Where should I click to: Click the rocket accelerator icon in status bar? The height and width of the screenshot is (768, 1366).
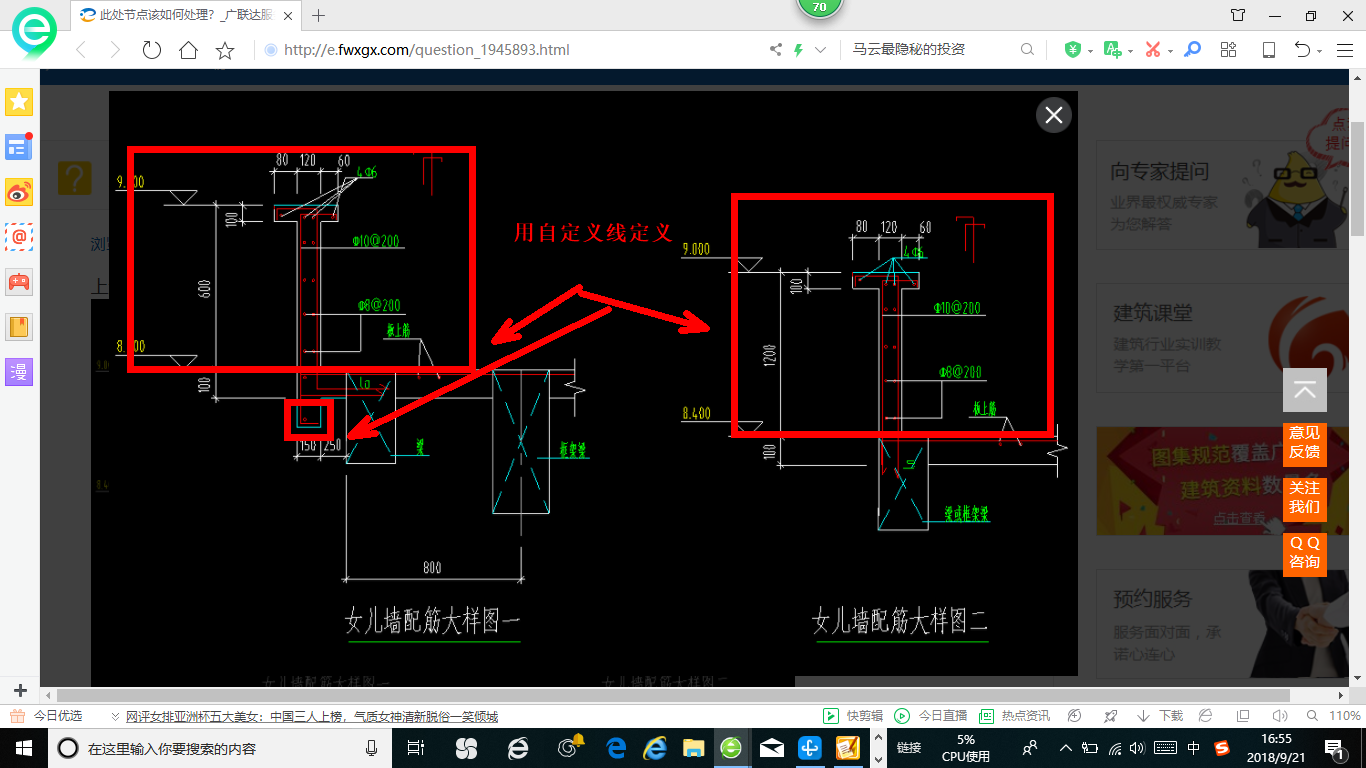[1110, 716]
